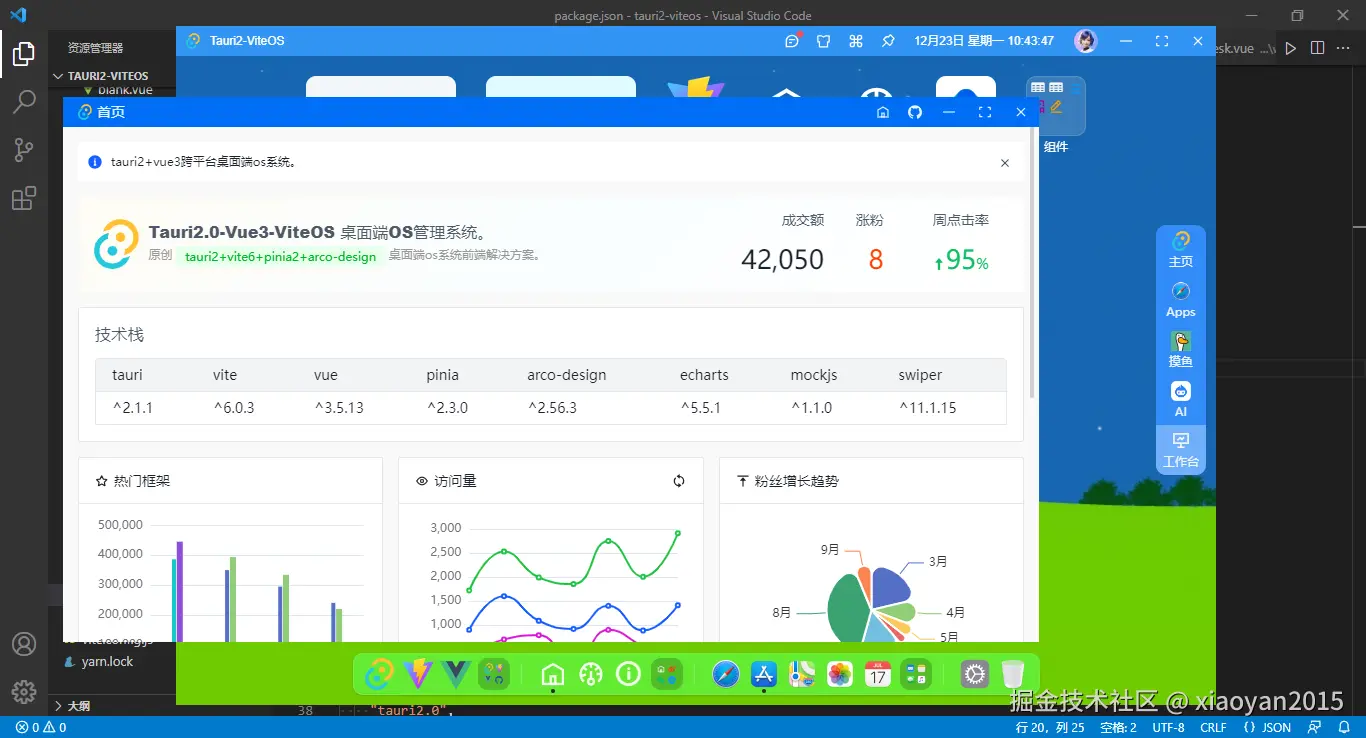Change UTF-8 encoding in status bar

tap(1168, 727)
